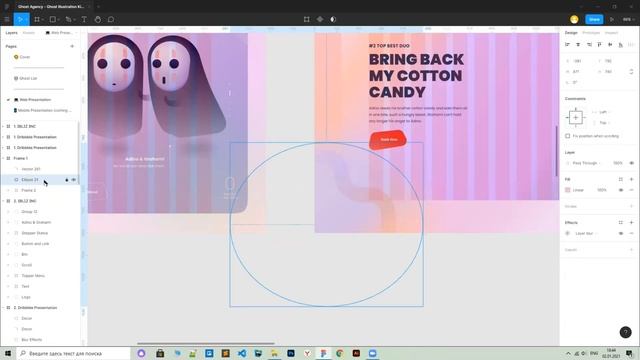Select the Ghost Agency file tab
Image resolution: width=640 pixels, height=360 pixels.
(x=51, y=7)
